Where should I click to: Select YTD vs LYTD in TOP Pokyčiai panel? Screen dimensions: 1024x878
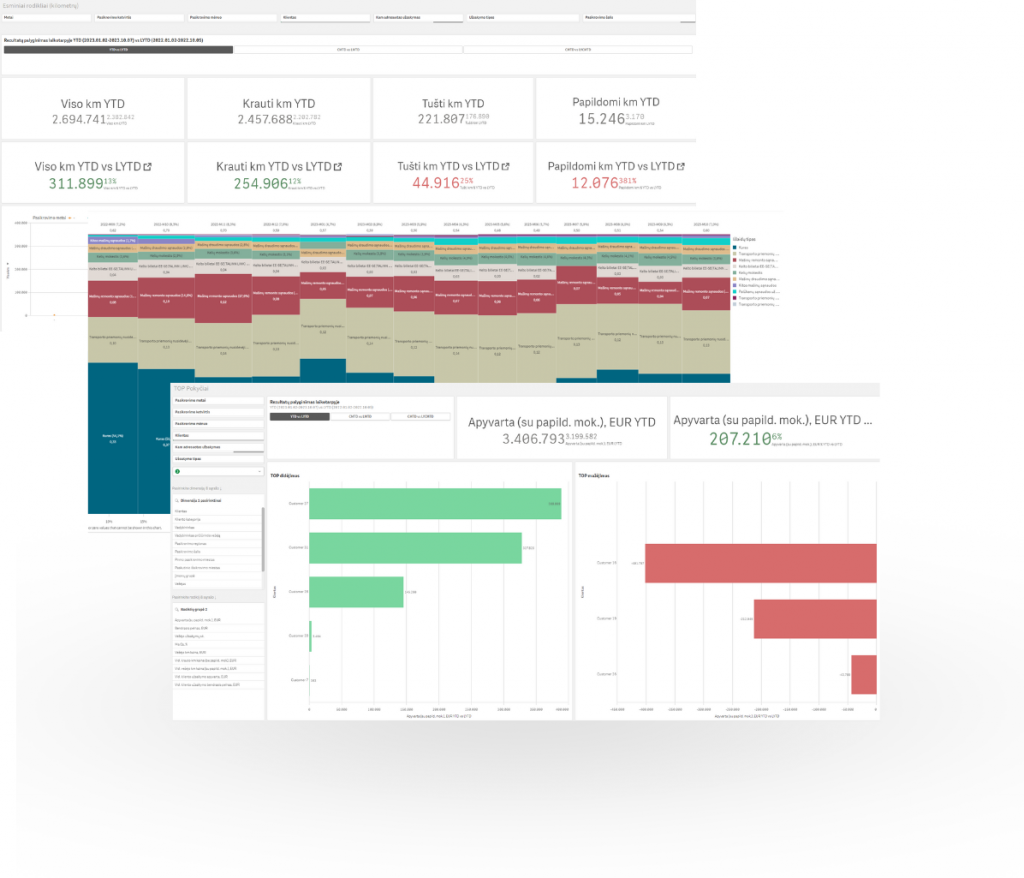tap(299, 416)
